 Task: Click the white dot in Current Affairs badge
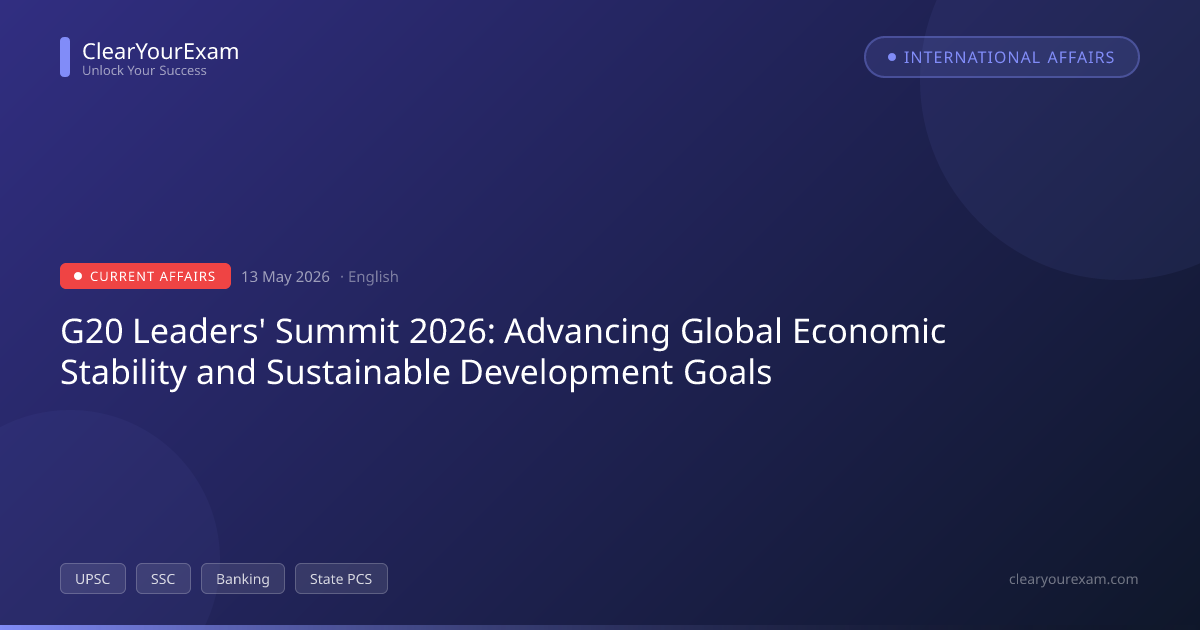[x=78, y=276]
